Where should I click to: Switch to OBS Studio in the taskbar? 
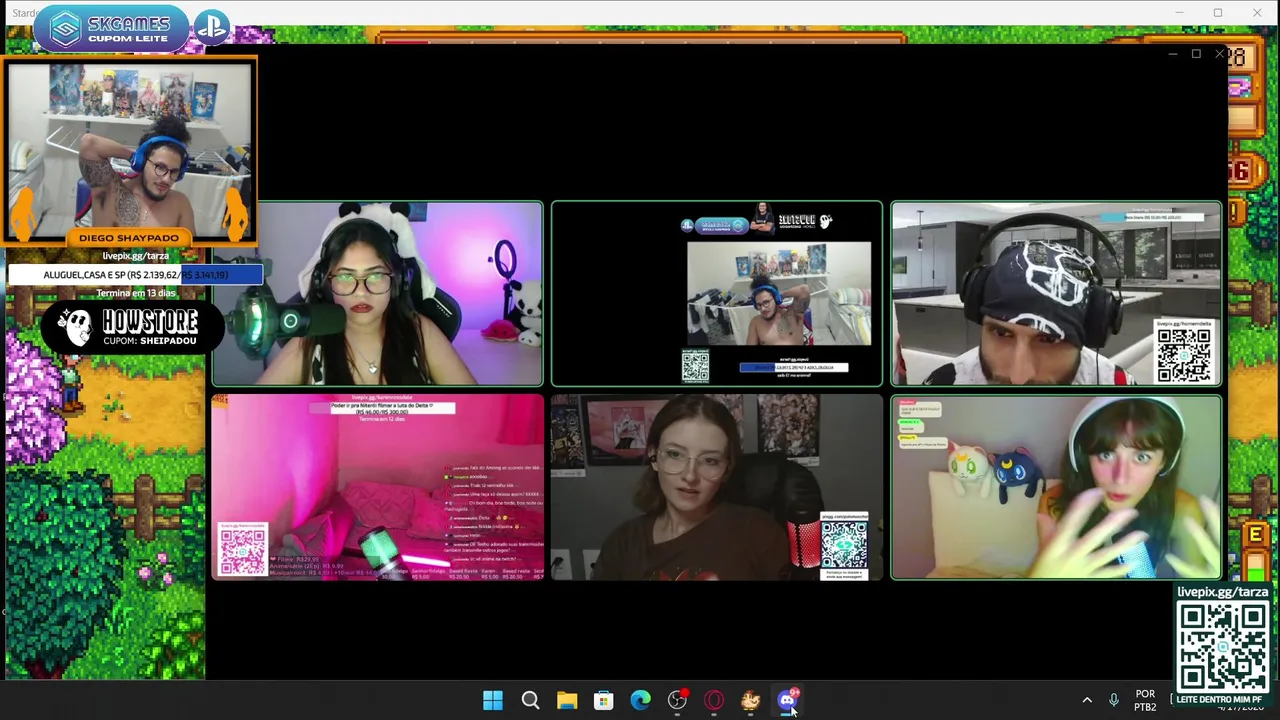(678, 701)
